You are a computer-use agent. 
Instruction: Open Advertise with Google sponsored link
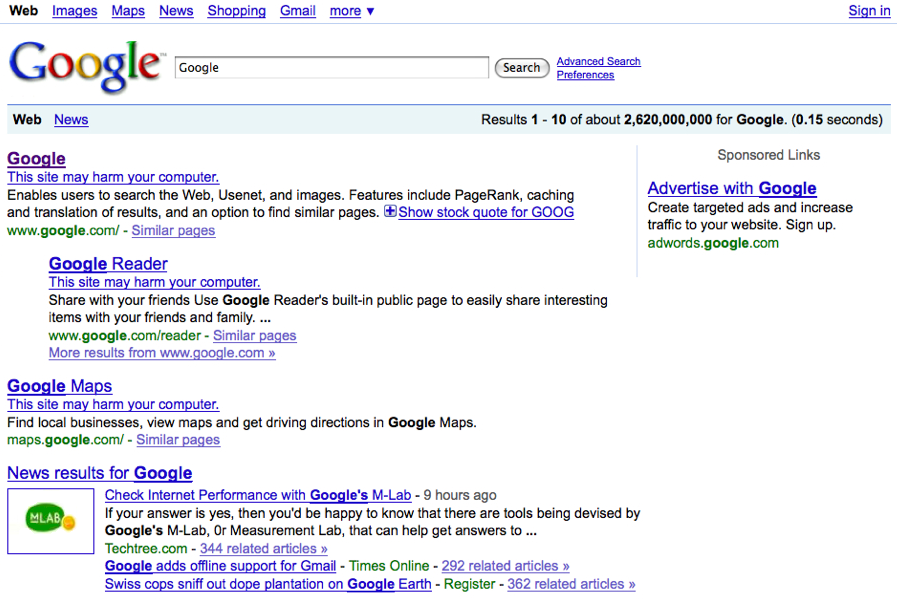point(732,188)
